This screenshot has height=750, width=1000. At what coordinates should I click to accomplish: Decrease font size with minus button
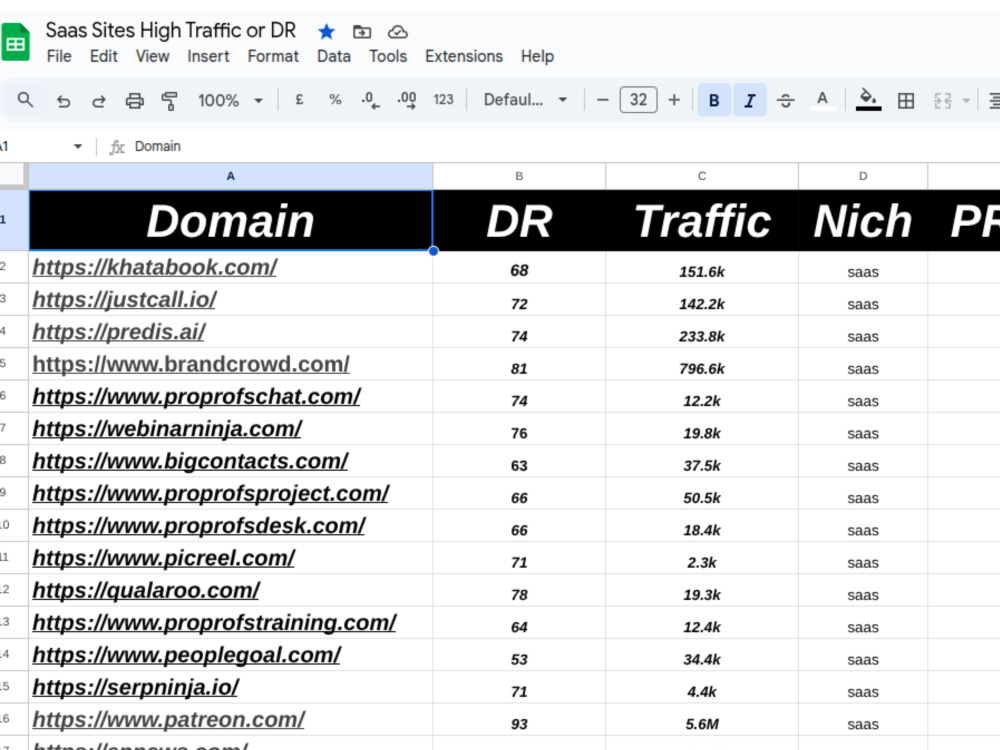coord(602,100)
